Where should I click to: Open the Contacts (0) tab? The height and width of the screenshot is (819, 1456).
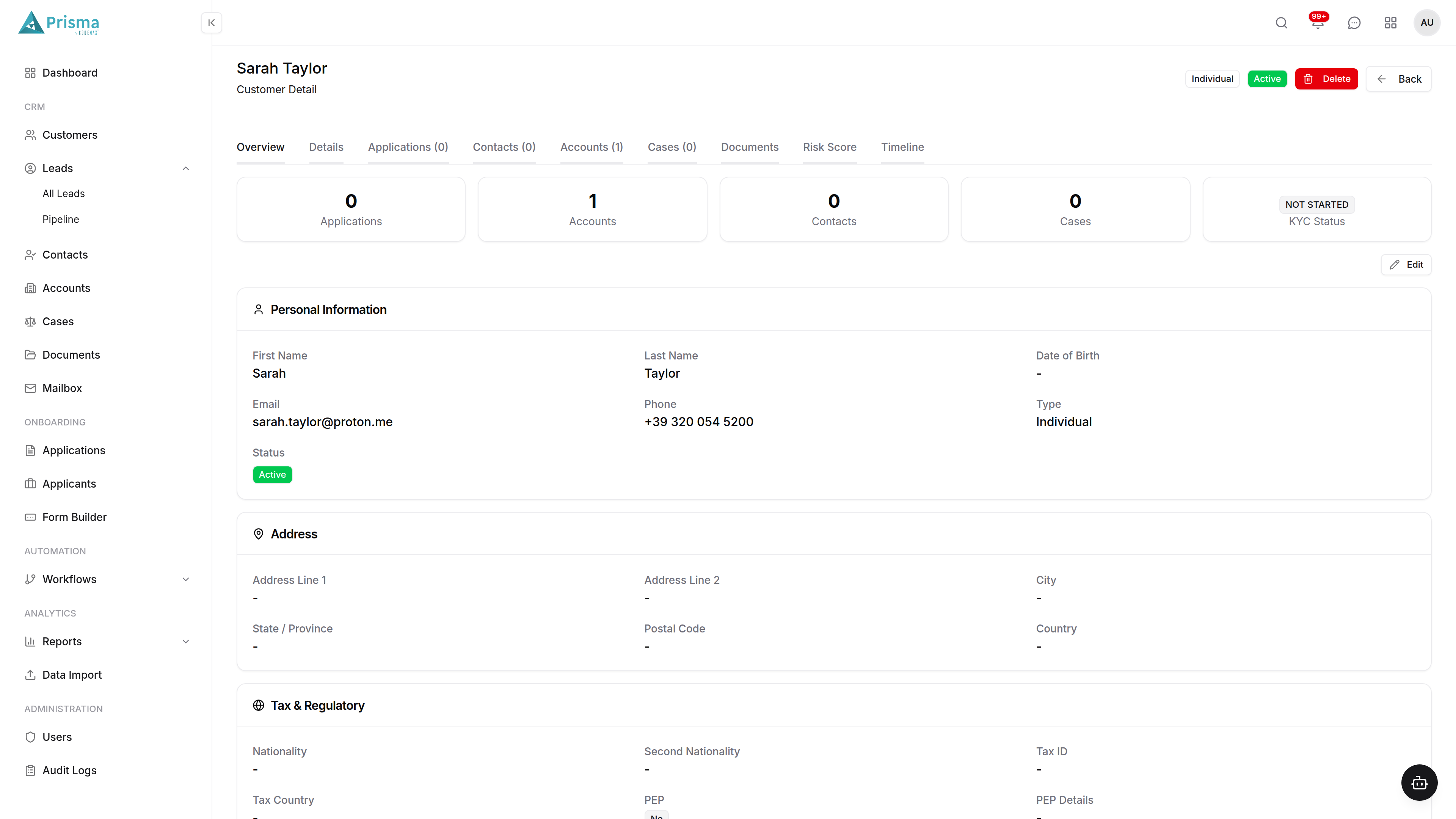pyautogui.click(x=504, y=147)
